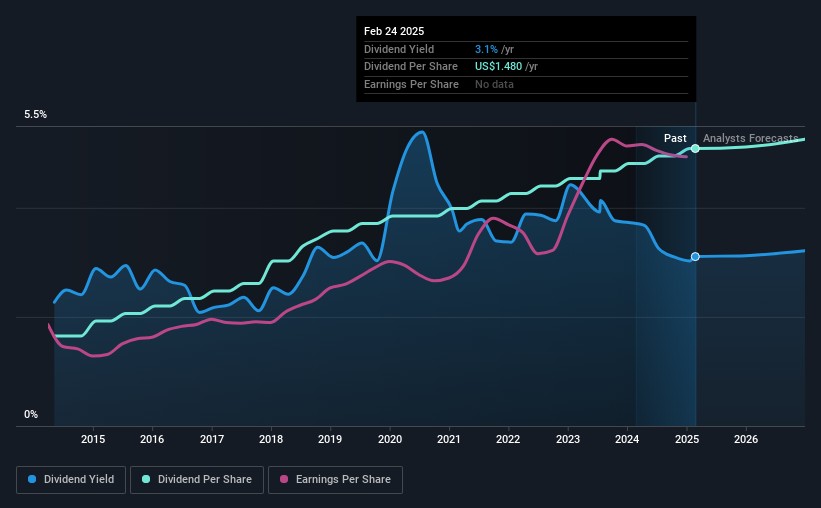Screen dimensions: 821x508
Task: Select the teal data point marker on the Dividend Per Share line
Action: (695, 148)
